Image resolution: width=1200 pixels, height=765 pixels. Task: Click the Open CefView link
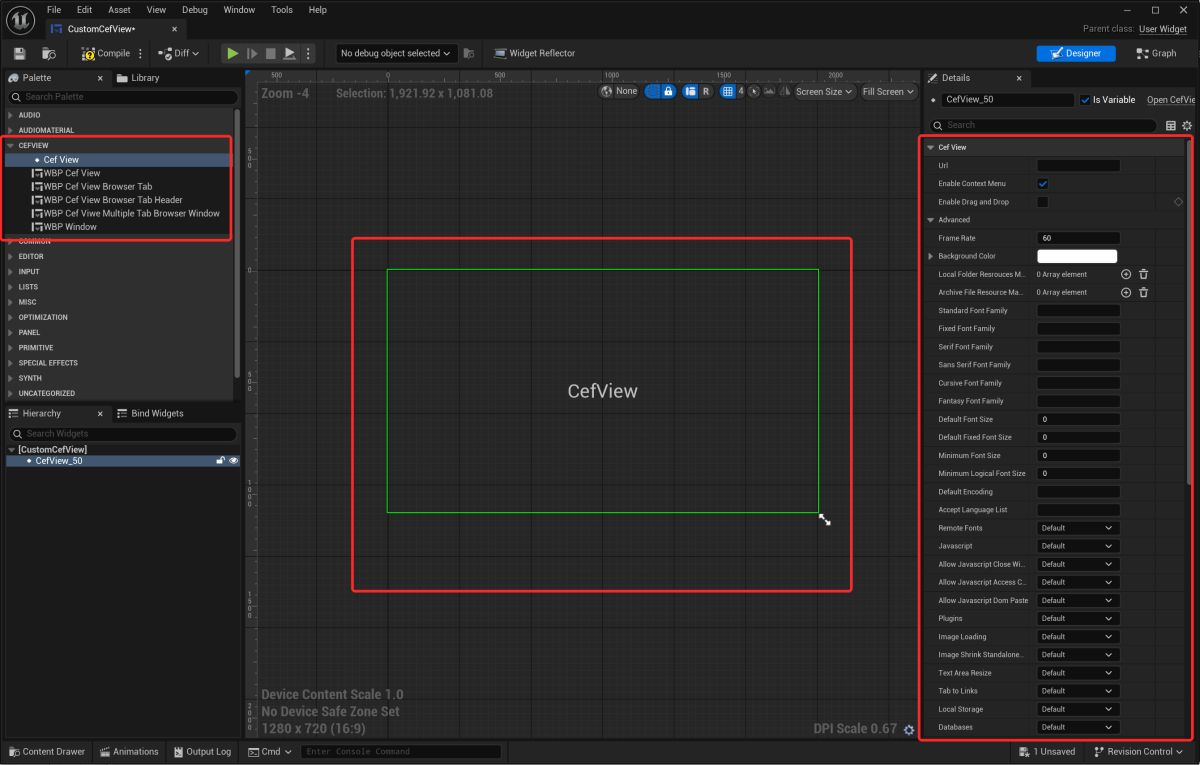point(1171,100)
